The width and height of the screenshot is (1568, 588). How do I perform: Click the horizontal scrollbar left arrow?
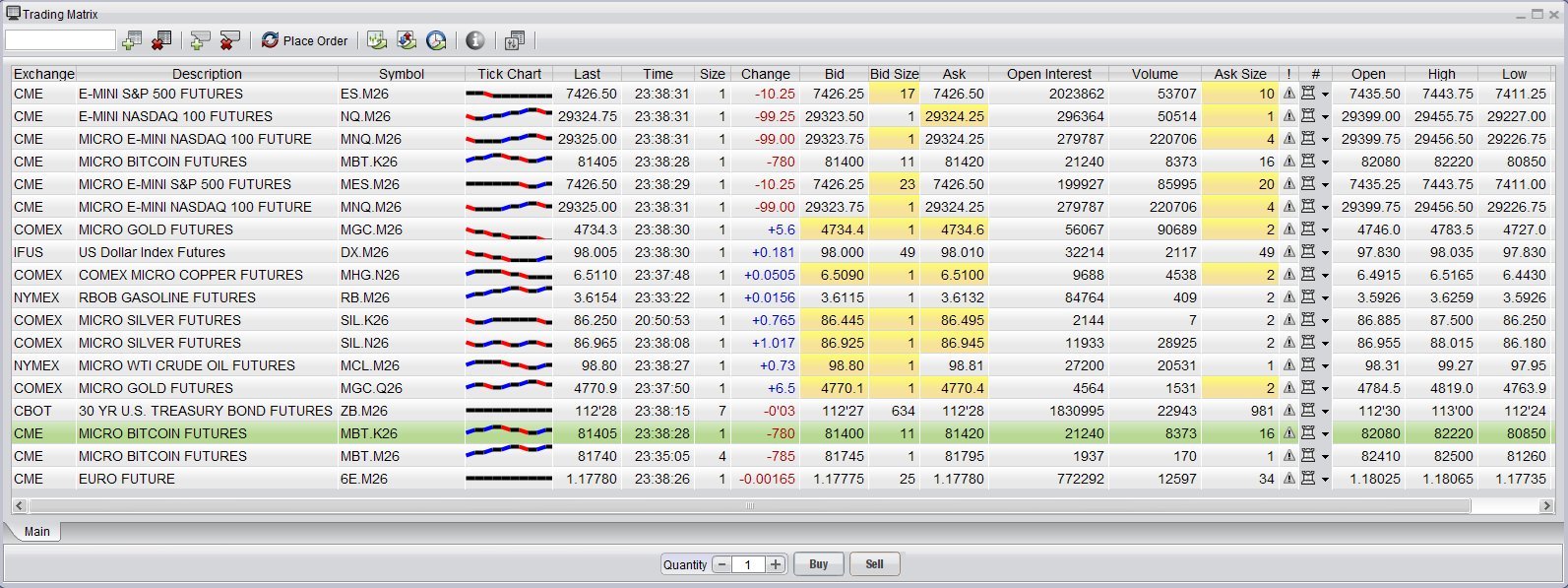(x=19, y=505)
